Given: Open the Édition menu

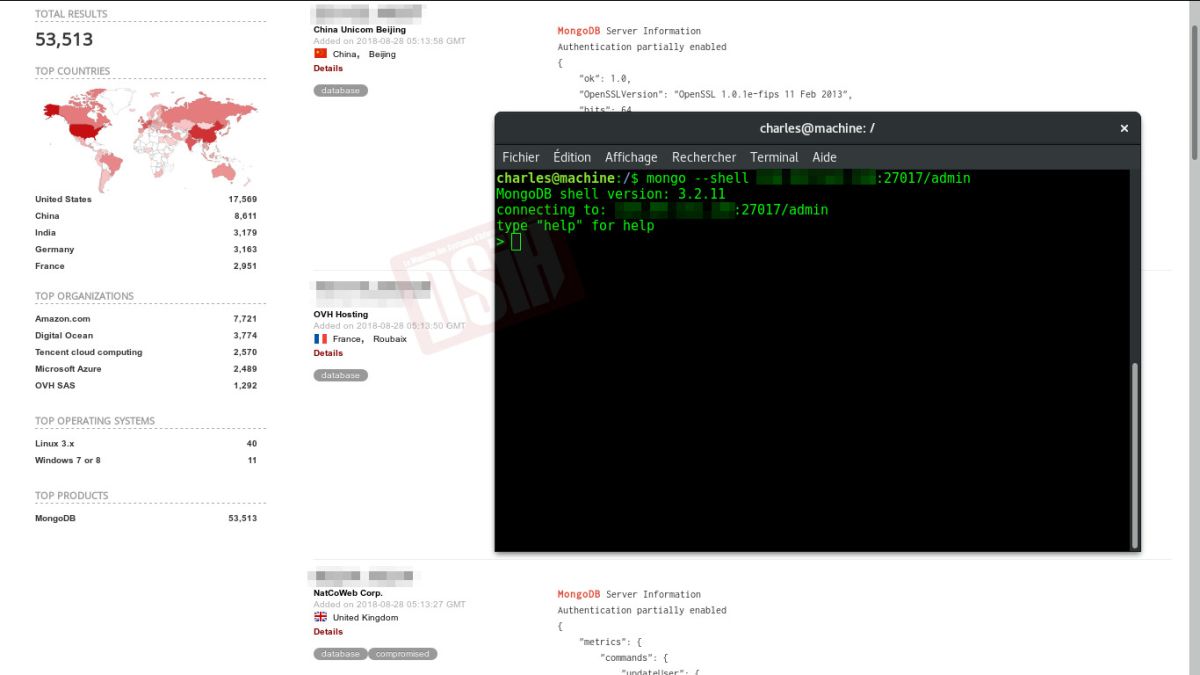Looking at the screenshot, I should (x=572, y=158).
